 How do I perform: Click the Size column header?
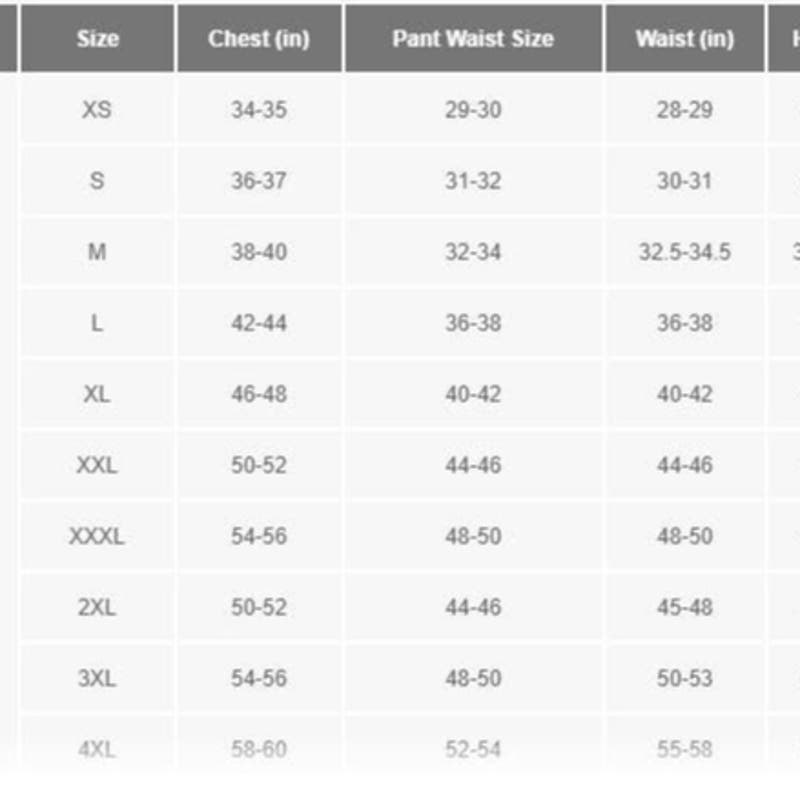[97, 39]
